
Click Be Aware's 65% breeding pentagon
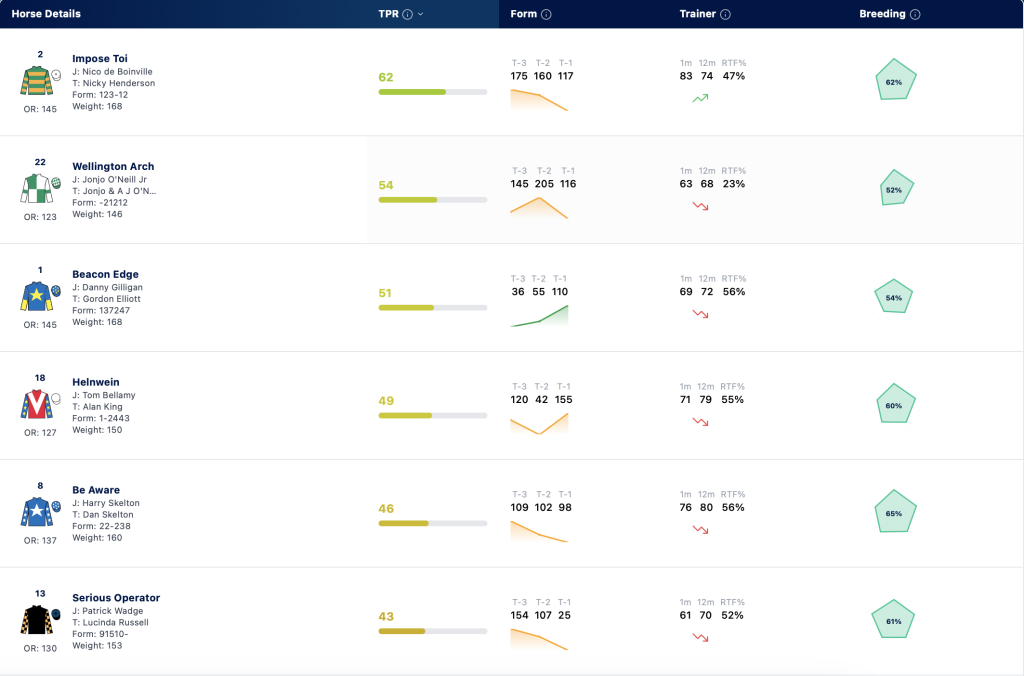pyautogui.click(x=895, y=511)
